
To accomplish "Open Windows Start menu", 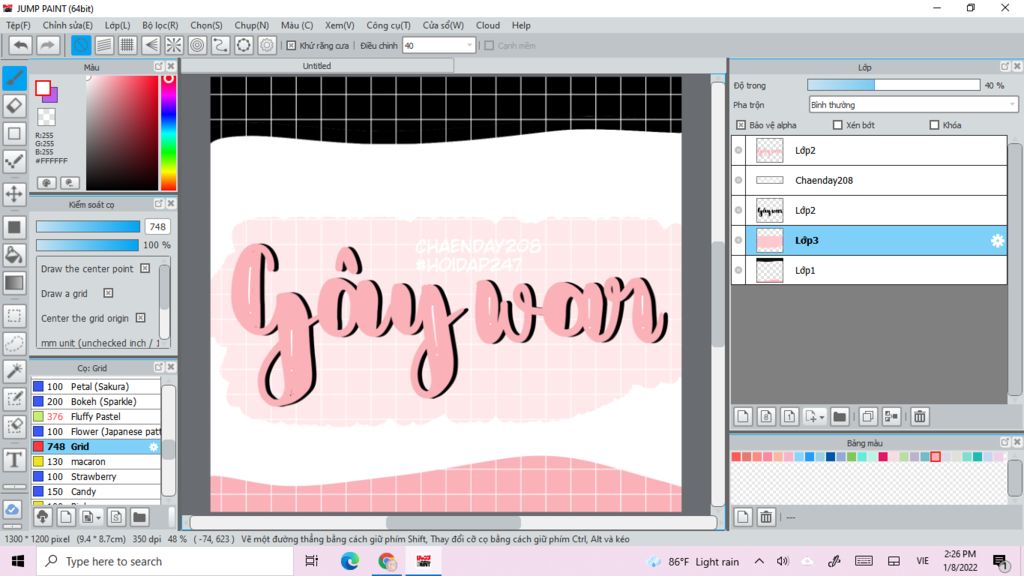I will click(x=18, y=561).
